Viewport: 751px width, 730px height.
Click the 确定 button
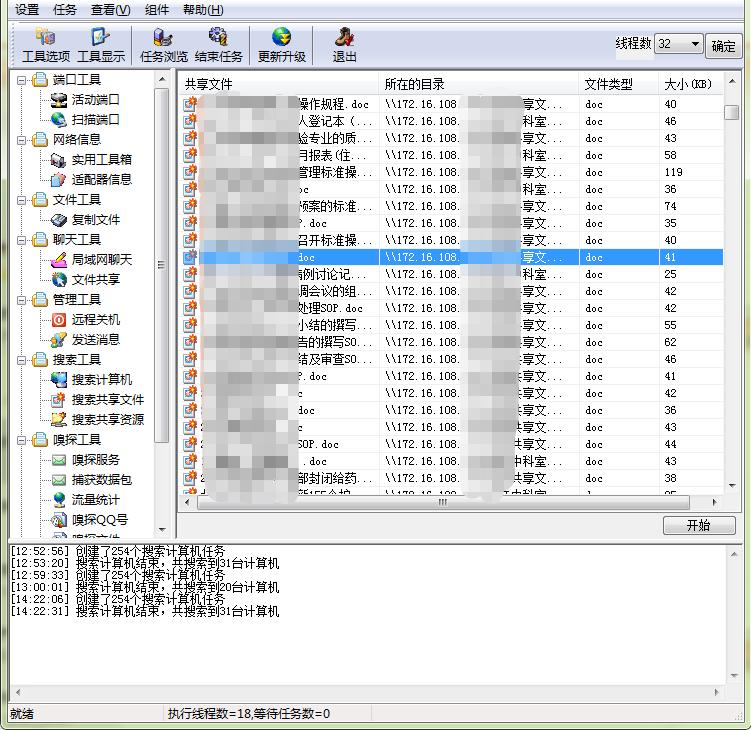click(x=724, y=46)
